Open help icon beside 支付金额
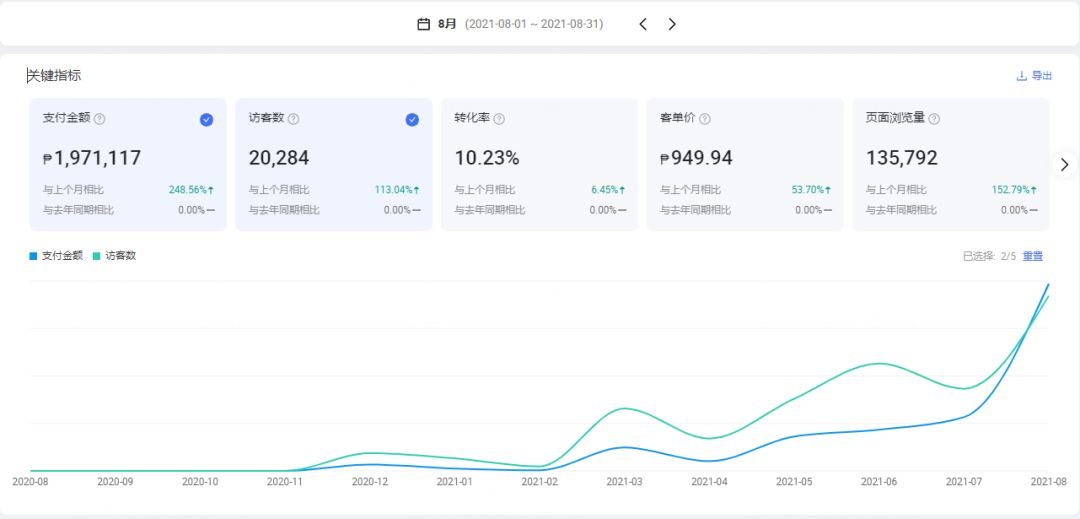The height and width of the screenshot is (519, 1080). pos(100,118)
